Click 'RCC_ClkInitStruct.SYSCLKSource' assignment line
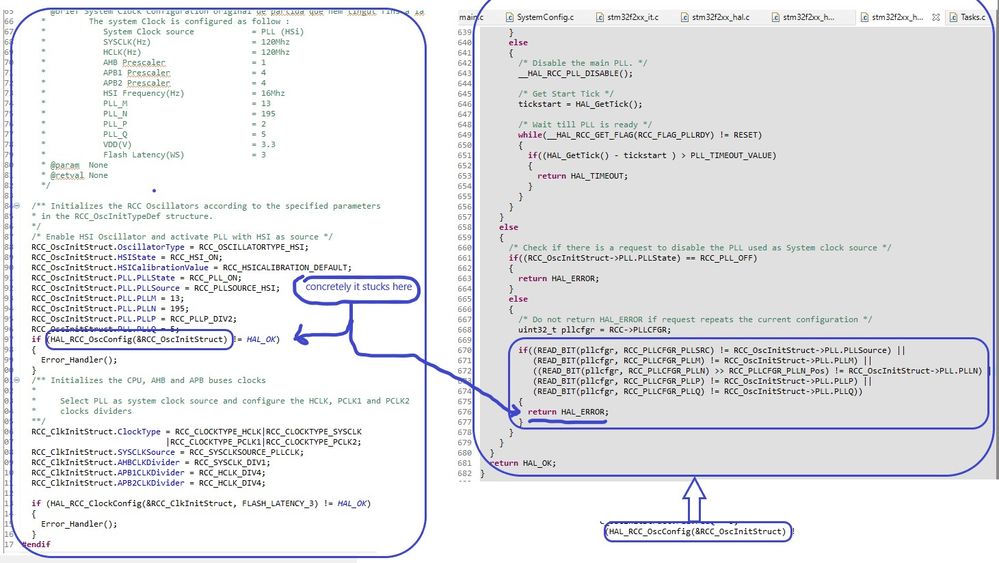The height and width of the screenshot is (563, 999). pyautogui.click(x=167, y=452)
